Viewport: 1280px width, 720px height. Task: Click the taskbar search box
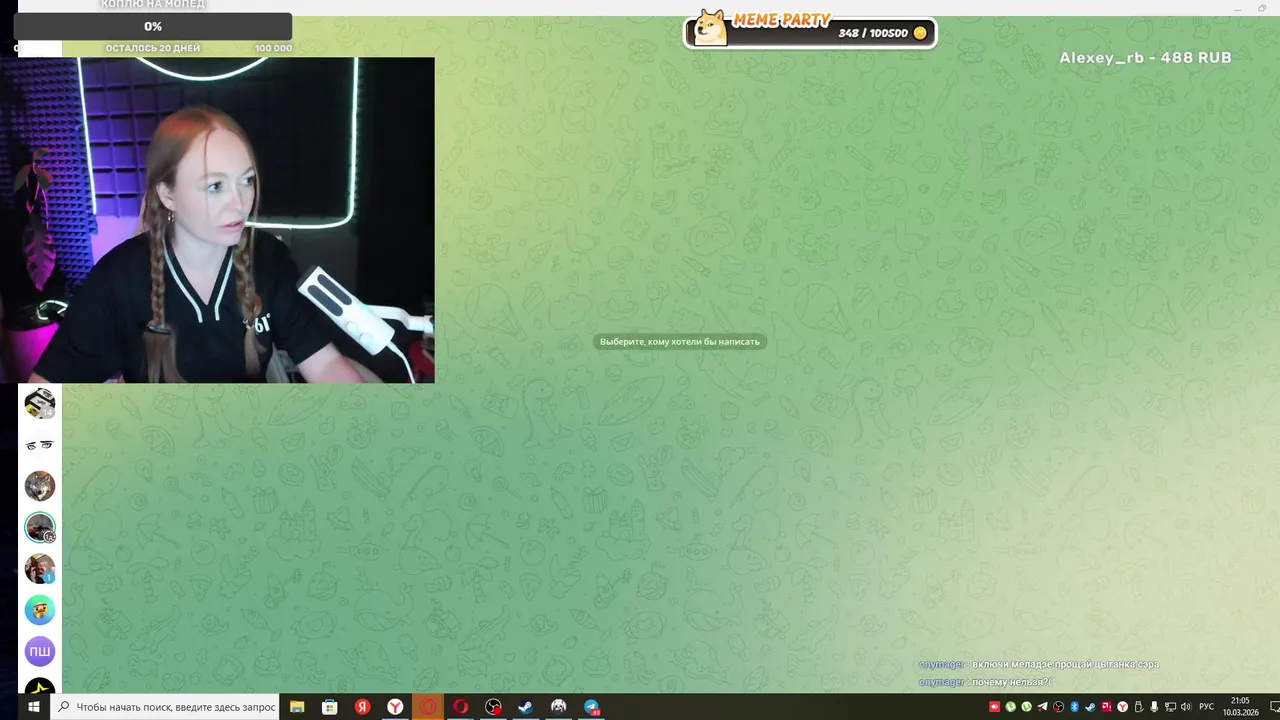tap(164, 707)
